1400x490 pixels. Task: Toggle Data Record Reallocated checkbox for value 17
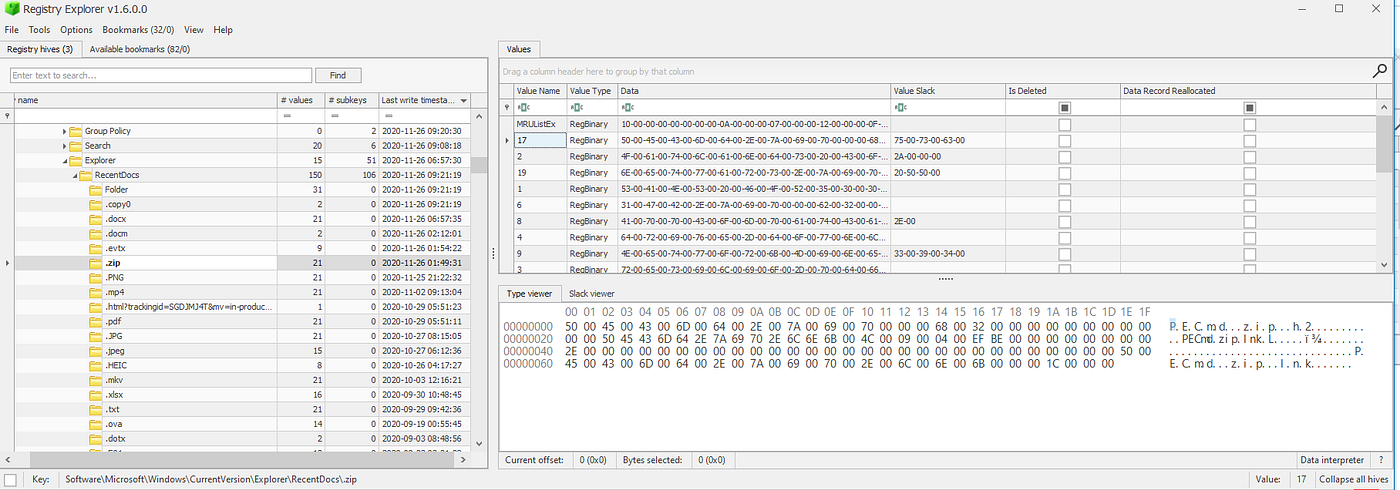[1249, 140]
